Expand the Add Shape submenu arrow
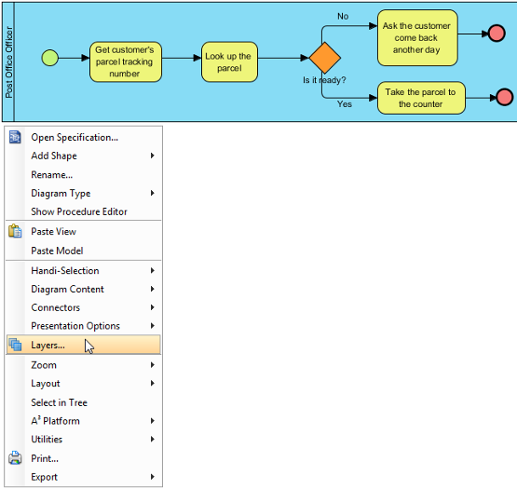517x489 pixels. coord(152,156)
